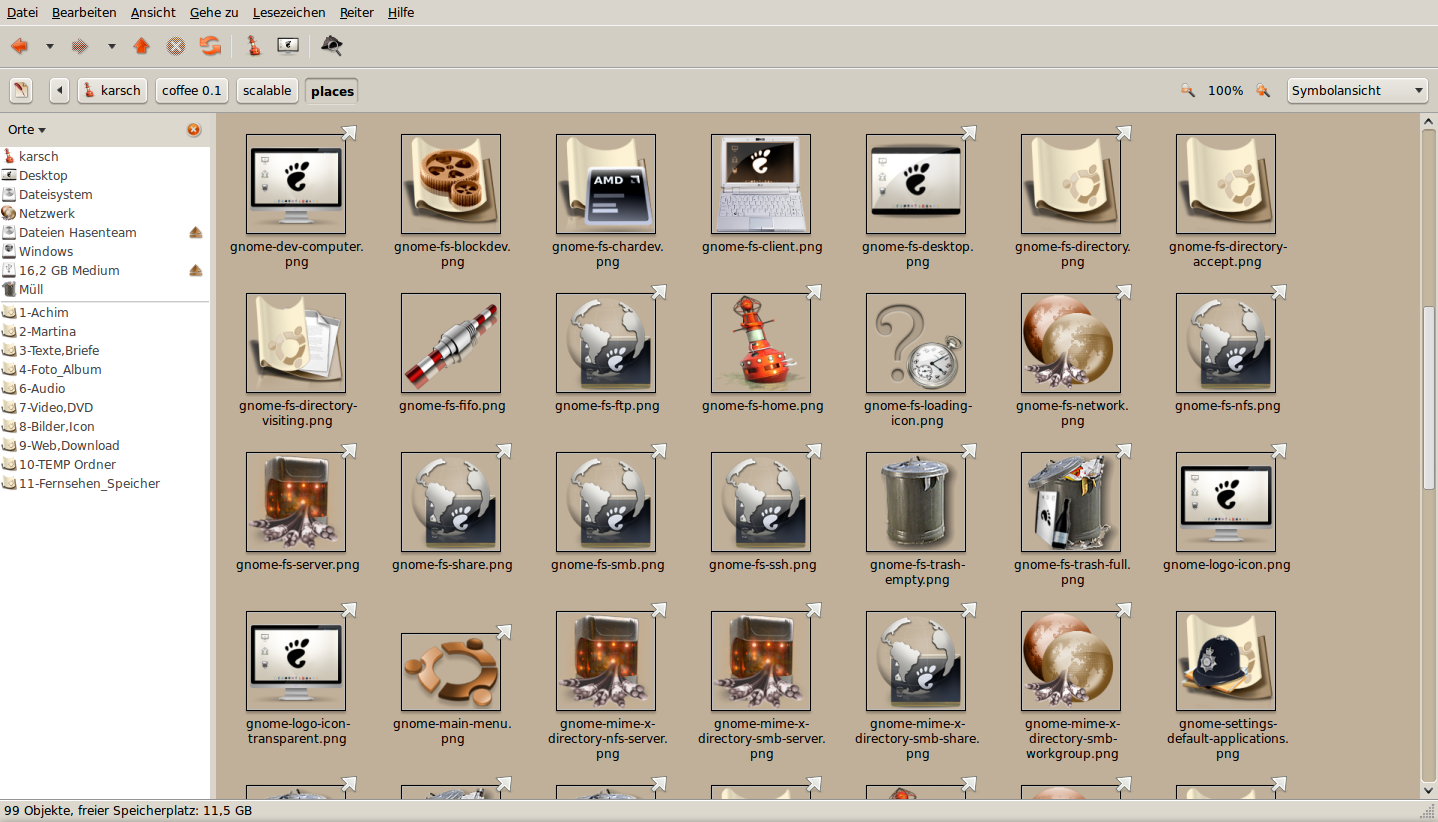Select the gnome-fs-trash-empty.png icon
This screenshot has width=1438, height=822.
(x=916, y=502)
